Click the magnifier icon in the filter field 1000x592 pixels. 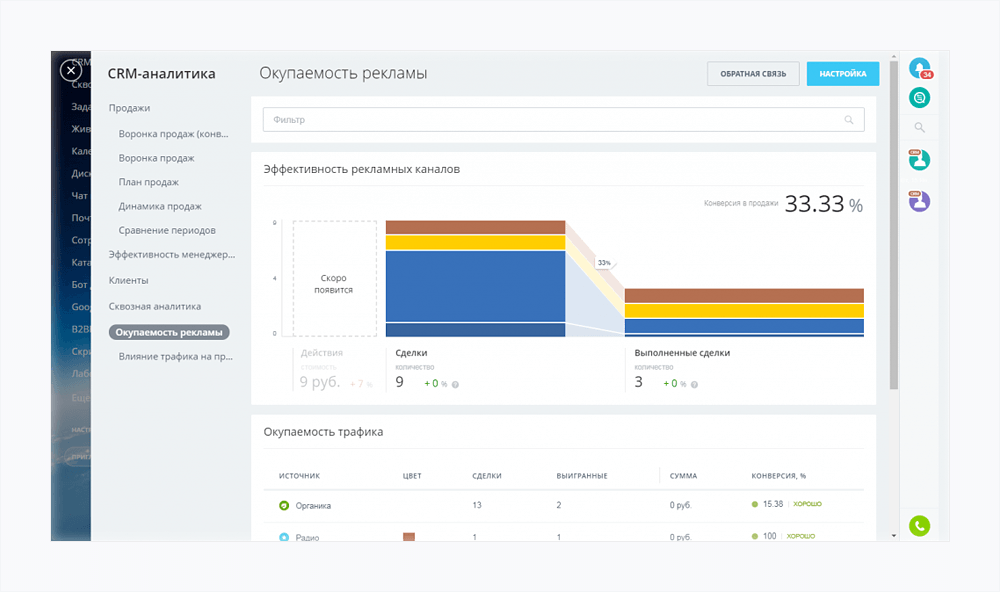849,120
